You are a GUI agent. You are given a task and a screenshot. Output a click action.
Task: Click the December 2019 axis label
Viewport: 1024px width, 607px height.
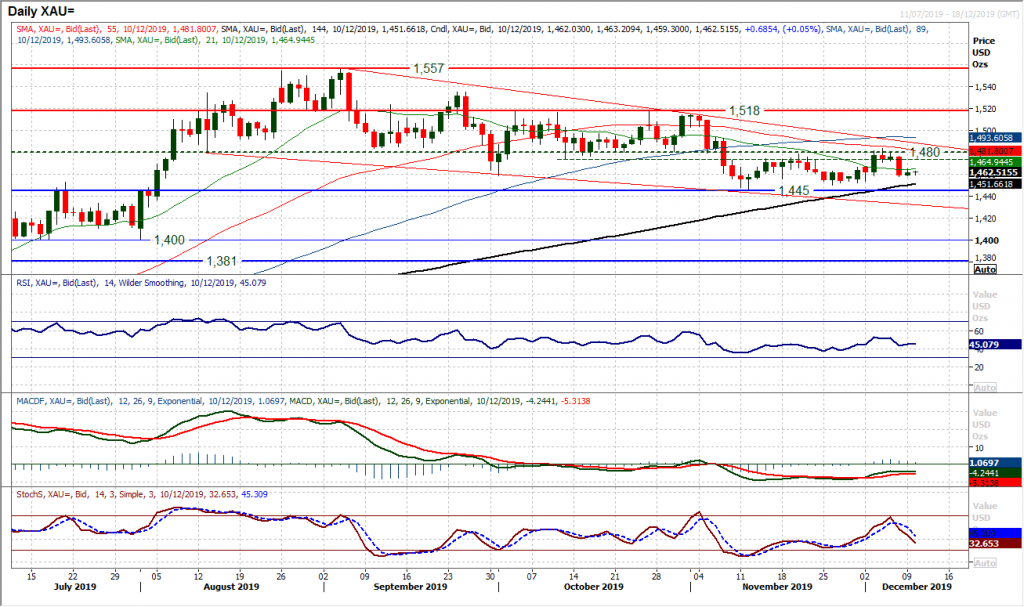[915, 587]
